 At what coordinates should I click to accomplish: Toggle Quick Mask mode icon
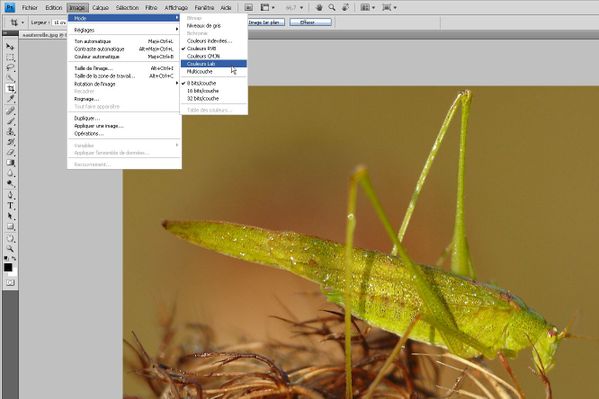pyautogui.click(x=10, y=283)
